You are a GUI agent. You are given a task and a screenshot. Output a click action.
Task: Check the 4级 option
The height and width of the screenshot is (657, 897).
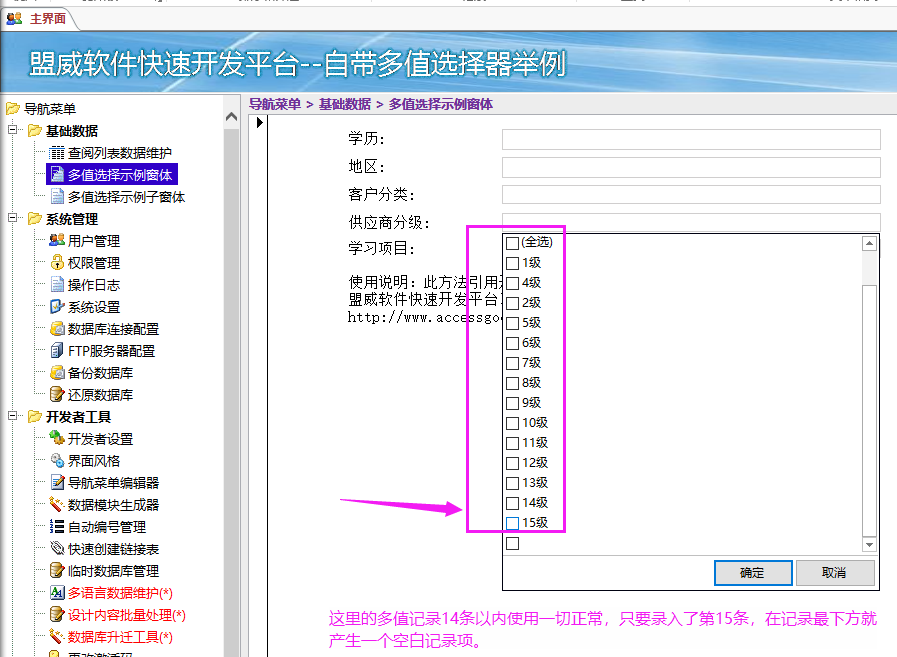pos(513,283)
